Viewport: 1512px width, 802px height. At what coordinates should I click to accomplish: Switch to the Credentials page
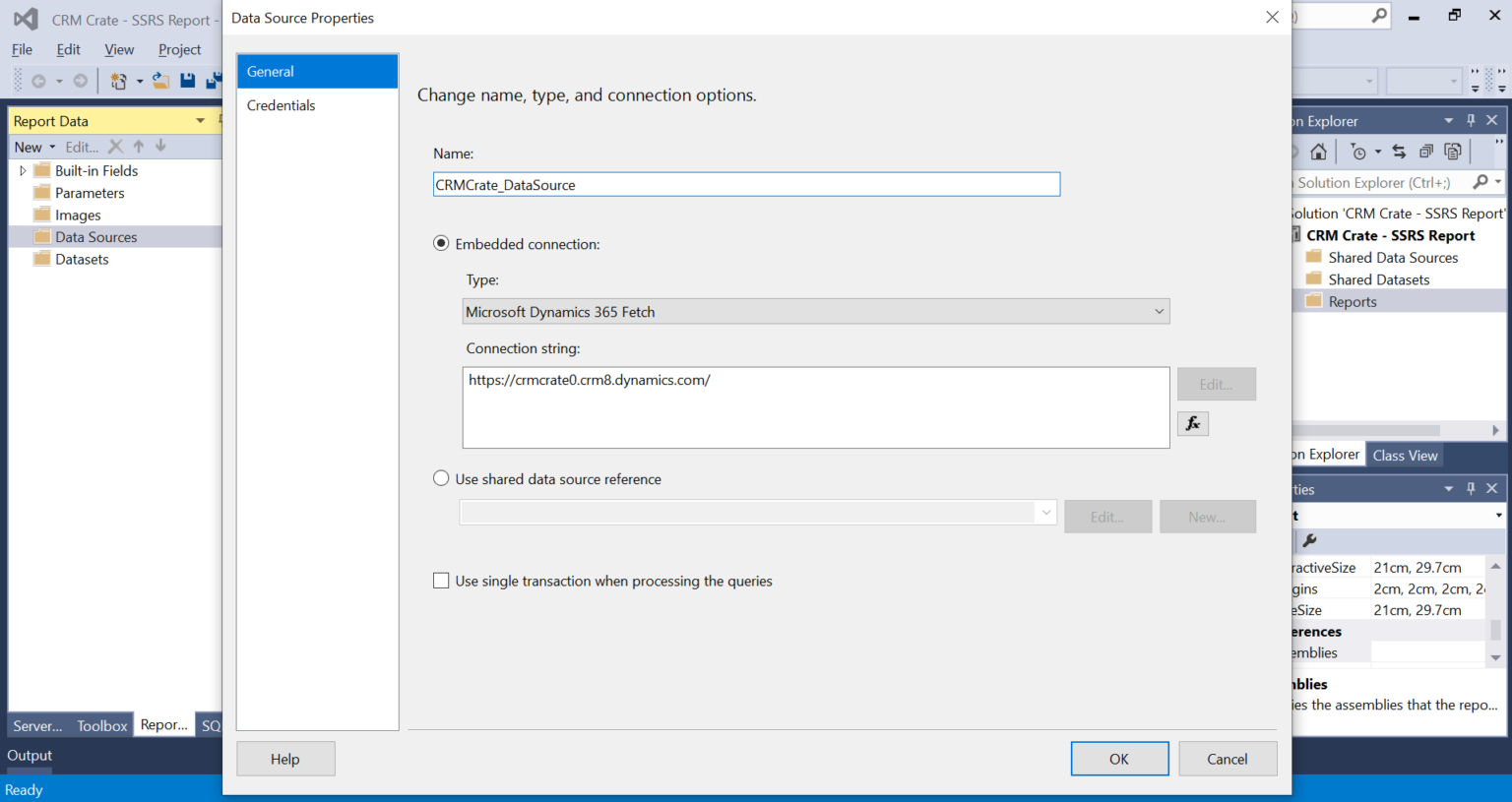point(282,105)
